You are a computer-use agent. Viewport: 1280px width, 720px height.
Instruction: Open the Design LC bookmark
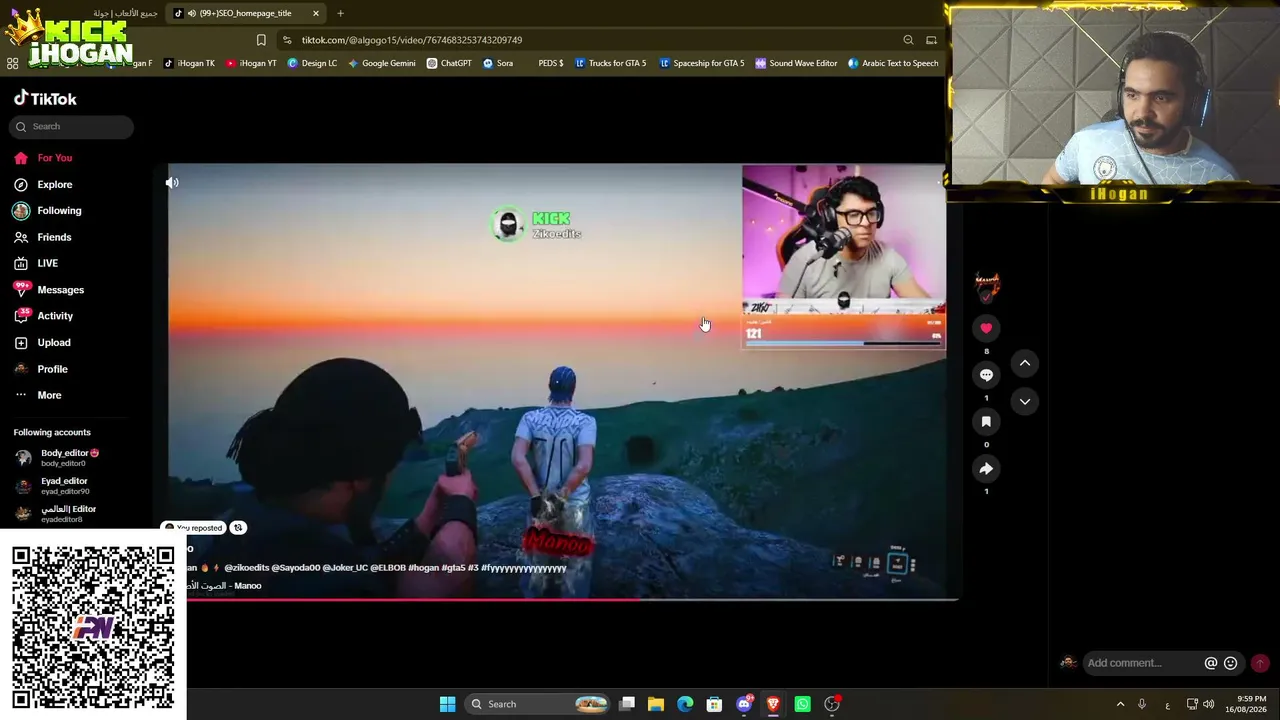click(312, 63)
